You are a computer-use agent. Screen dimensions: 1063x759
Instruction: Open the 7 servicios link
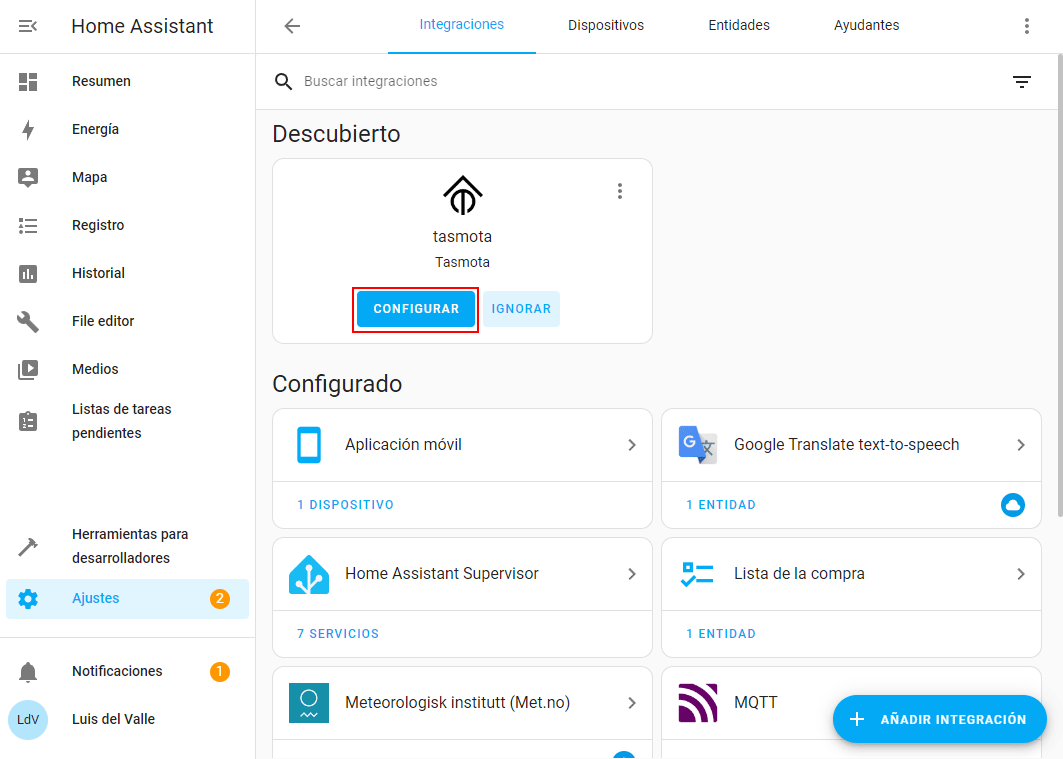[338, 634]
